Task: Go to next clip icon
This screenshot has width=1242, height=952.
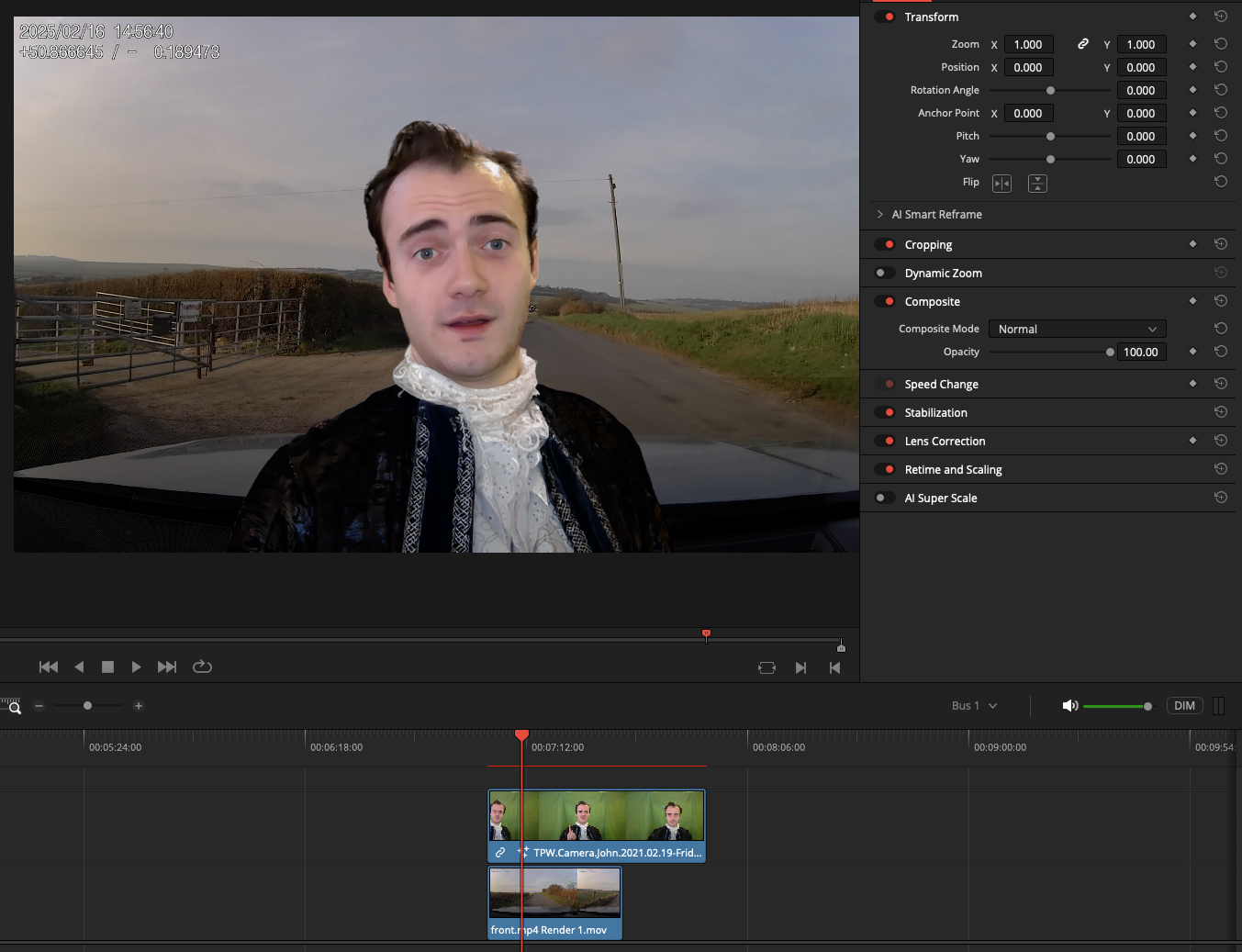Action: tap(800, 667)
